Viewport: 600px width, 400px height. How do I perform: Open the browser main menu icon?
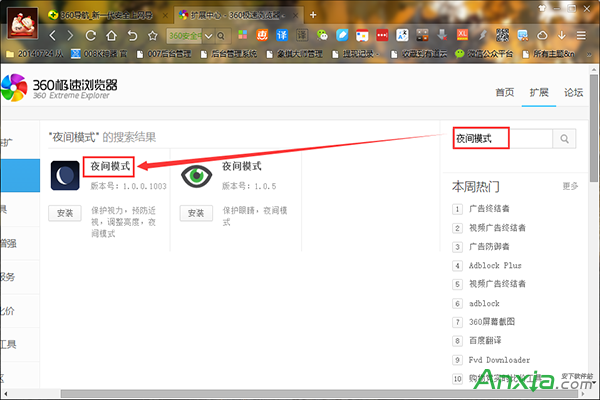[581, 36]
